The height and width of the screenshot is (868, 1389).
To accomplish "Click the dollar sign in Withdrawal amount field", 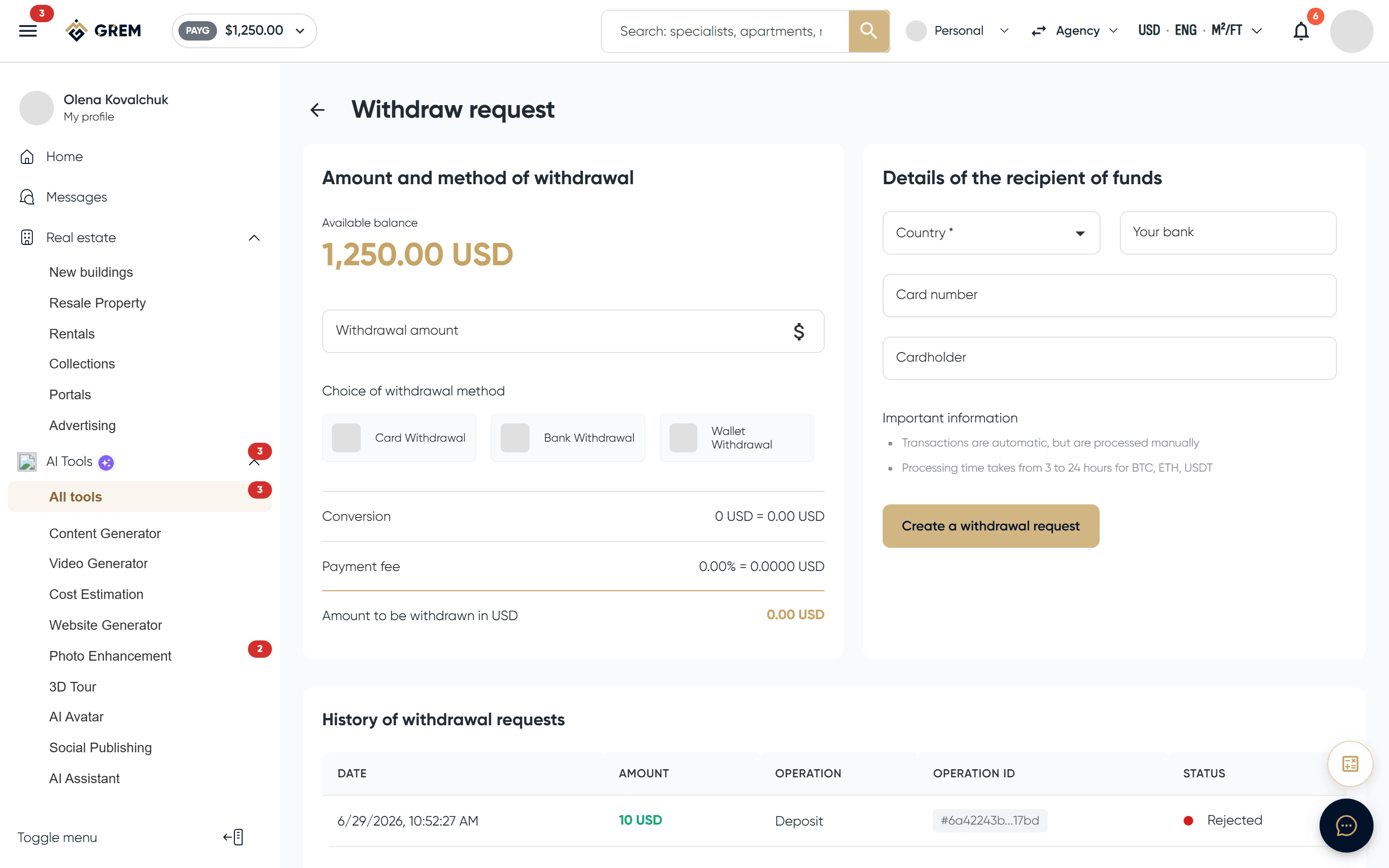I will click(798, 331).
